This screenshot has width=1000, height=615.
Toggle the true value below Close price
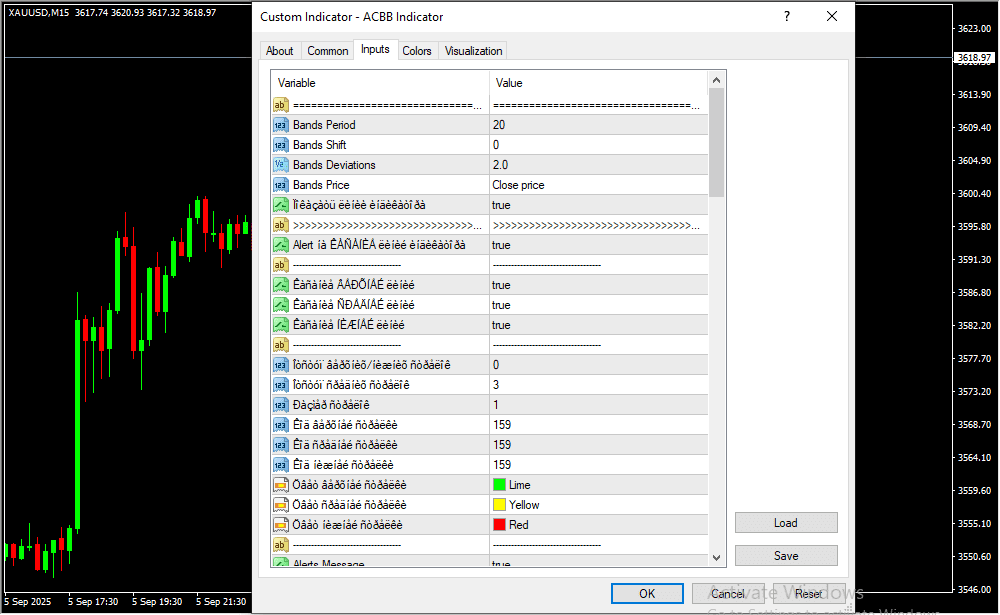[501, 205]
